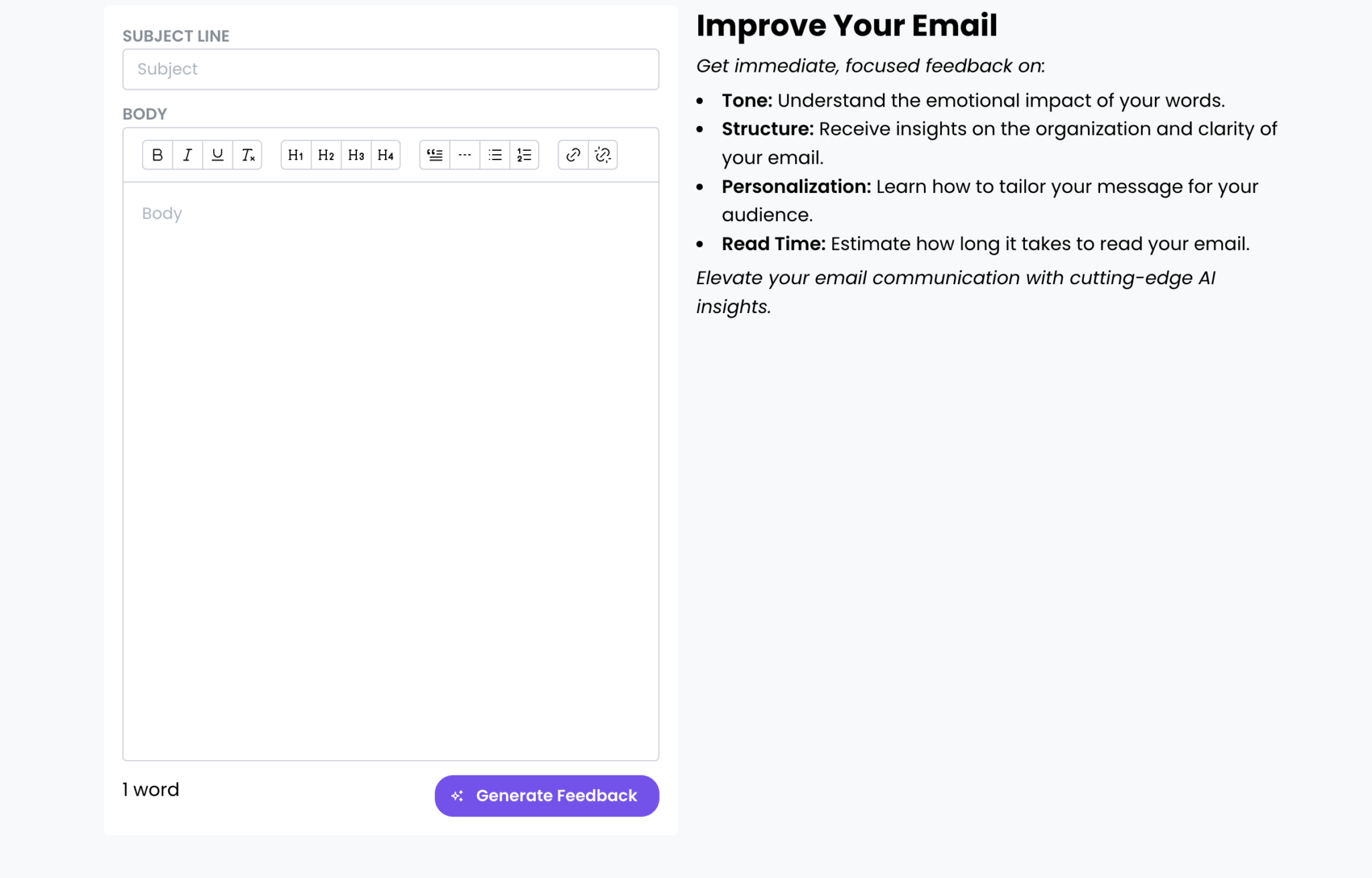Apply Heading 4 style
Screen dimensions: 1372x878
tap(386, 155)
